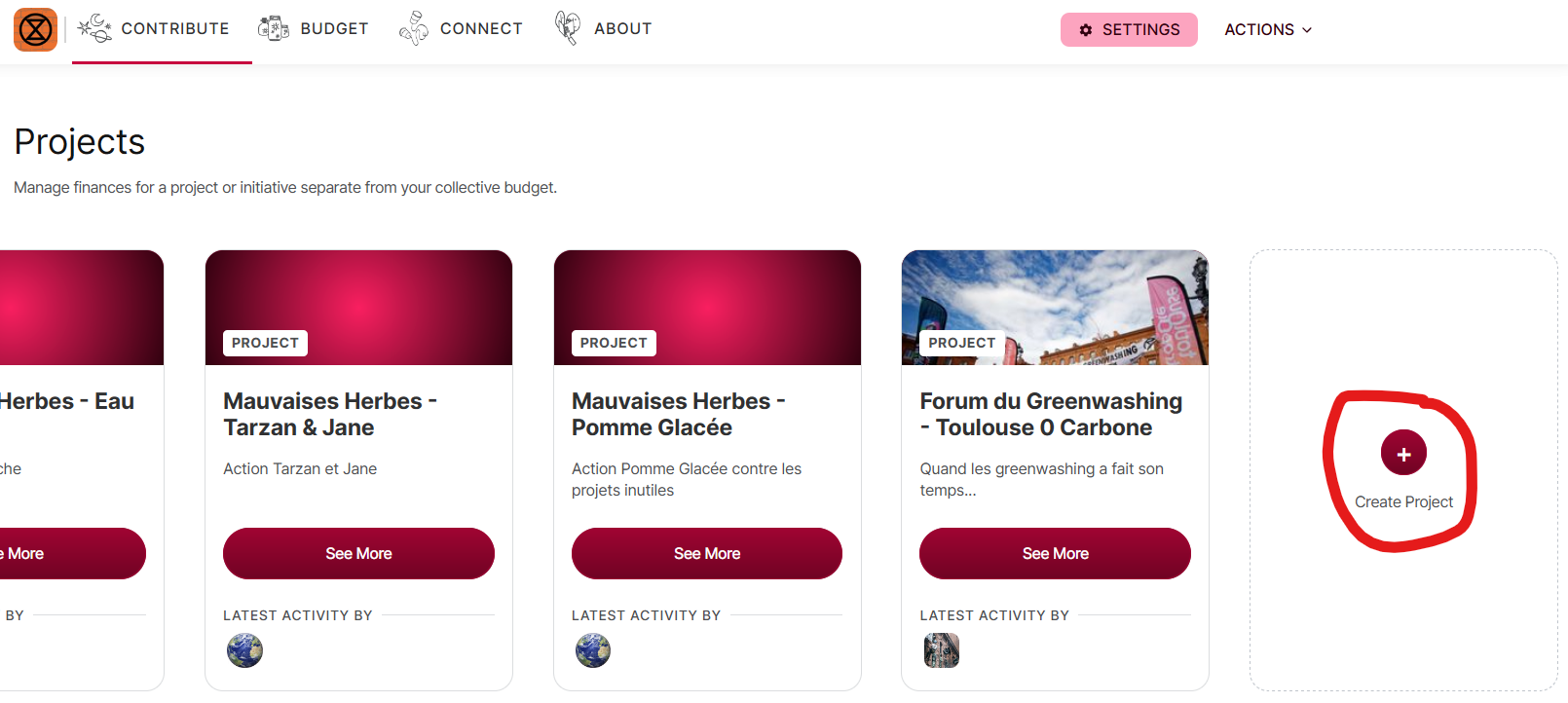Click the Extinction Rebellion logo icon

(x=35, y=29)
